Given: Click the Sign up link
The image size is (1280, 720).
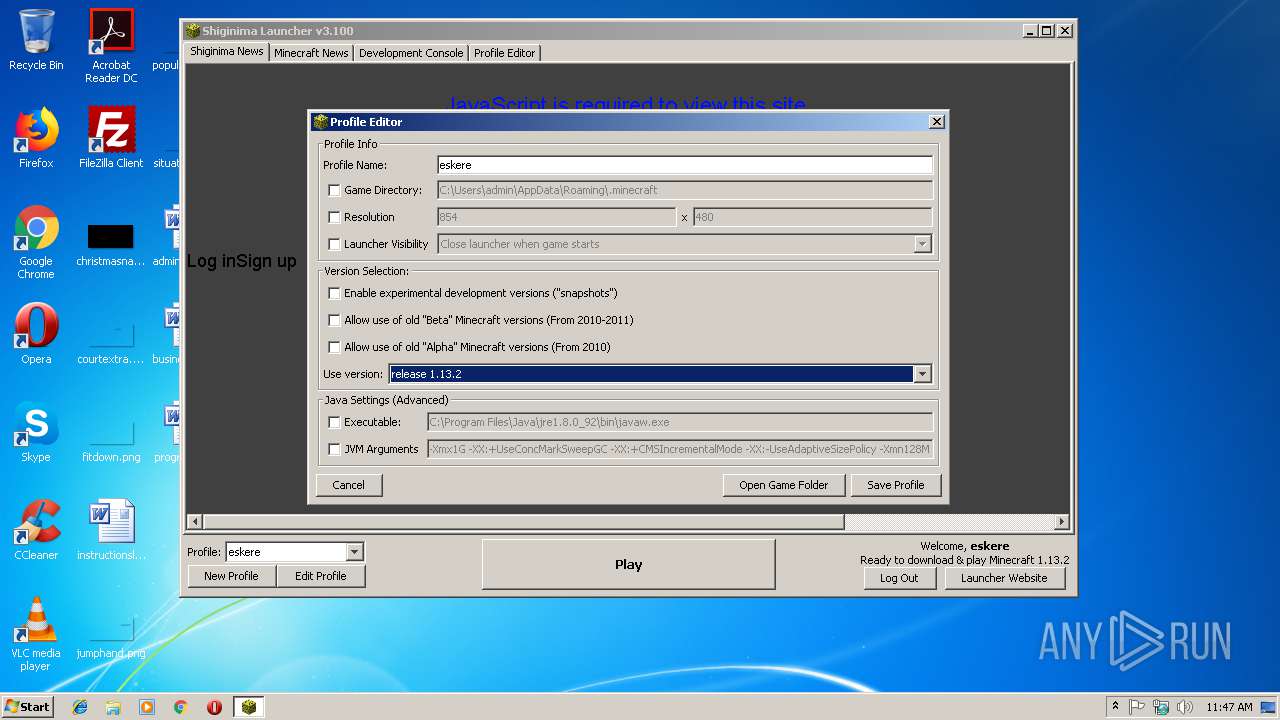Looking at the screenshot, I should [x=266, y=261].
